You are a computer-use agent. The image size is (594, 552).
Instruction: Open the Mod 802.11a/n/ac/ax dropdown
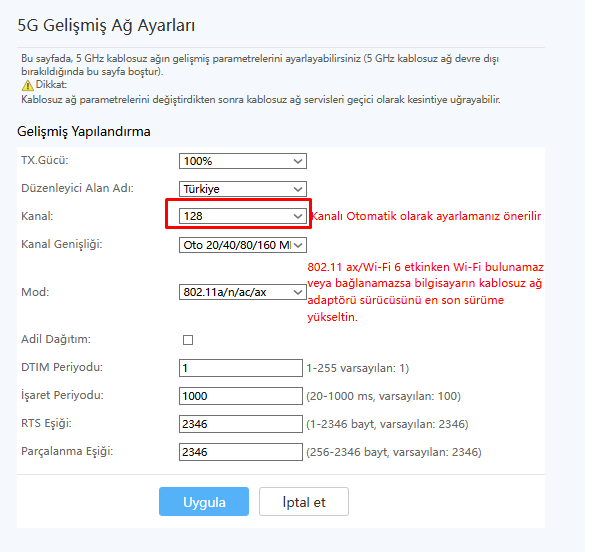pyautogui.click(x=243, y=292)
